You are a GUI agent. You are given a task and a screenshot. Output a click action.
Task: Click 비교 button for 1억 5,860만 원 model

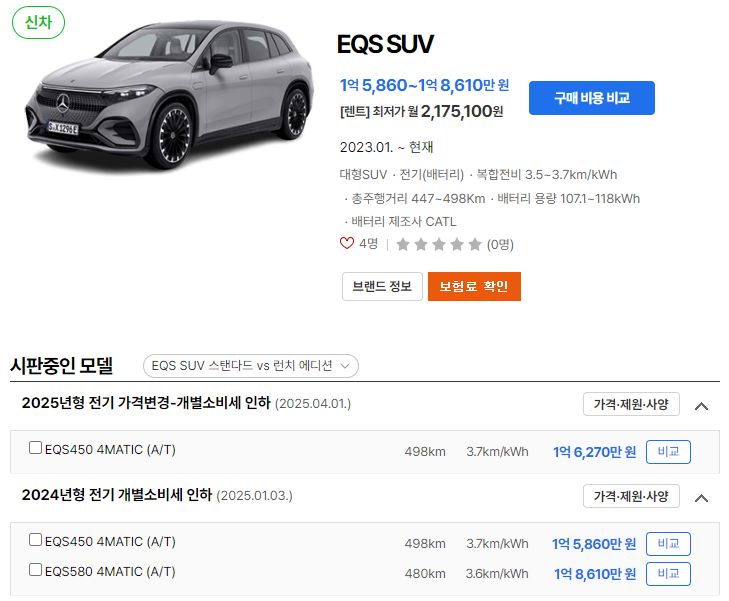[668, 544]
